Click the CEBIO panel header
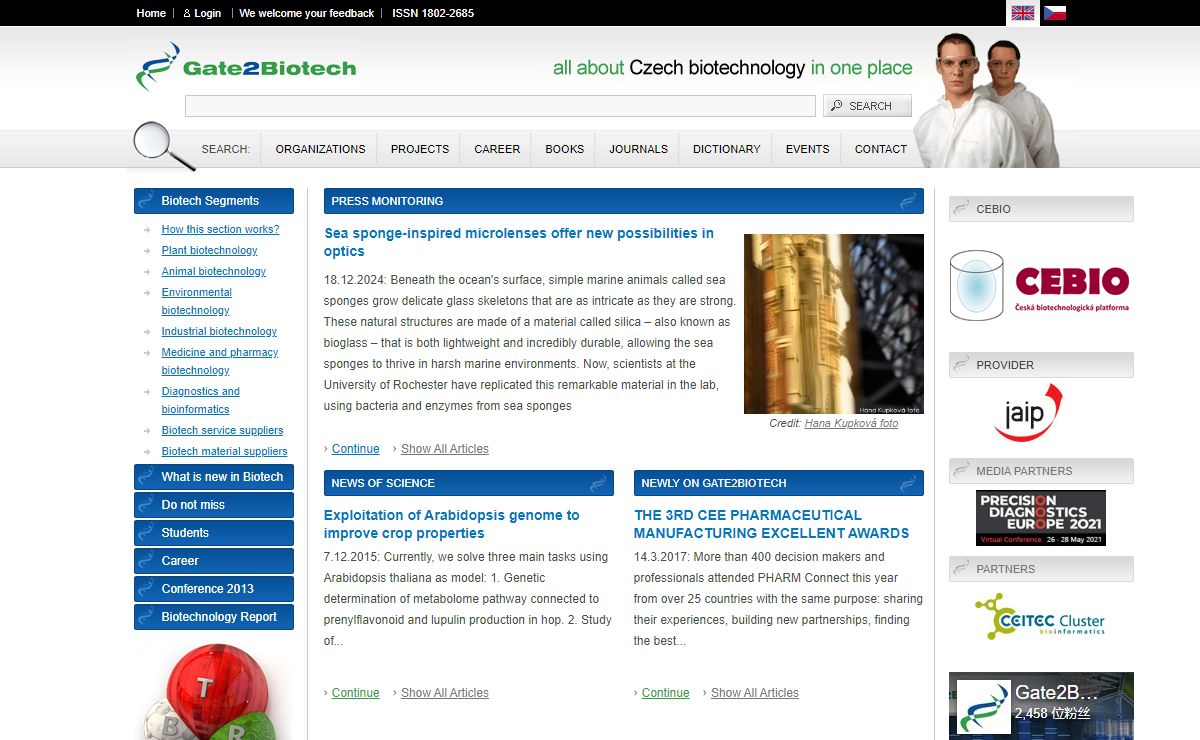The width and height of the screenshot is (1200, 740). (x=1041, y=209)
